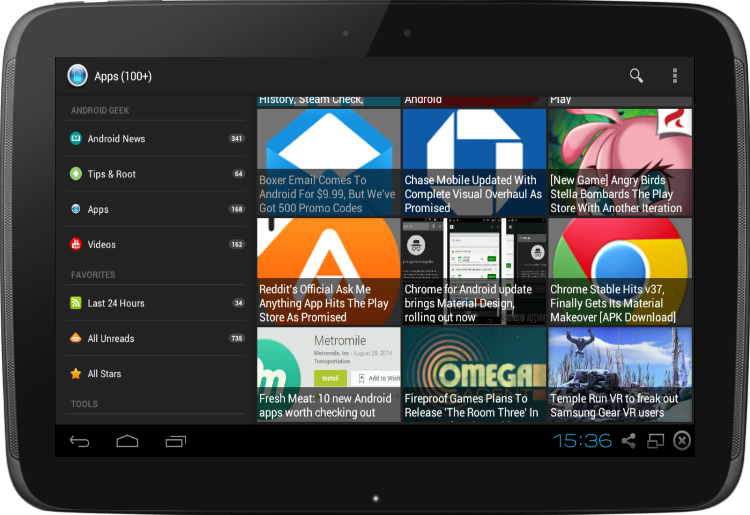Open Last 24 Hours favorites

click(155, 303)
